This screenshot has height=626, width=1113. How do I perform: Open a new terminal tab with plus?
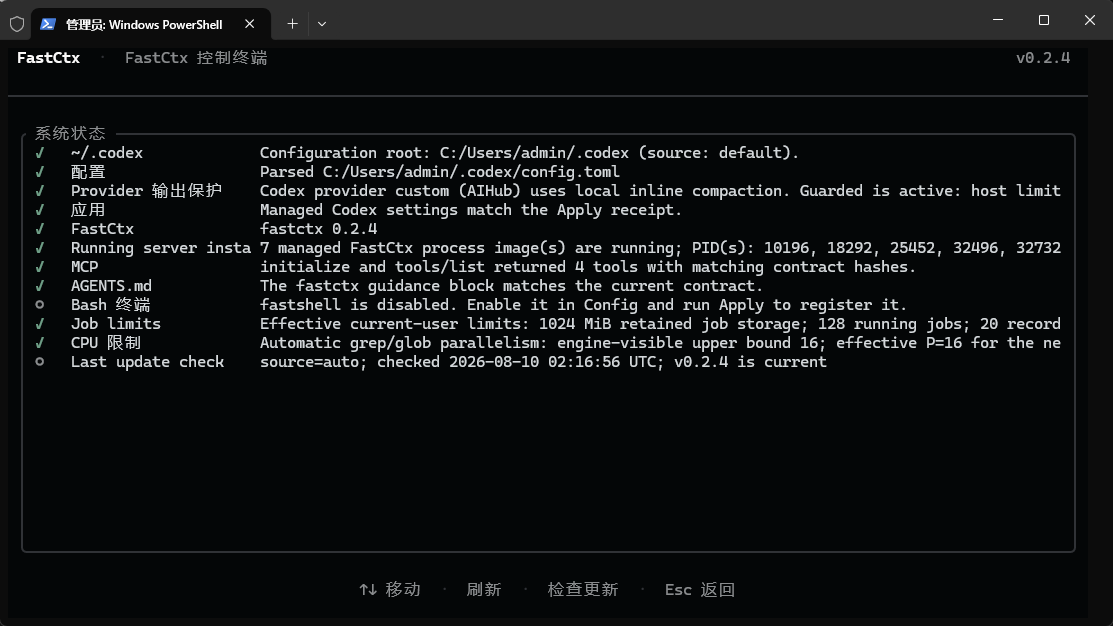292,23
